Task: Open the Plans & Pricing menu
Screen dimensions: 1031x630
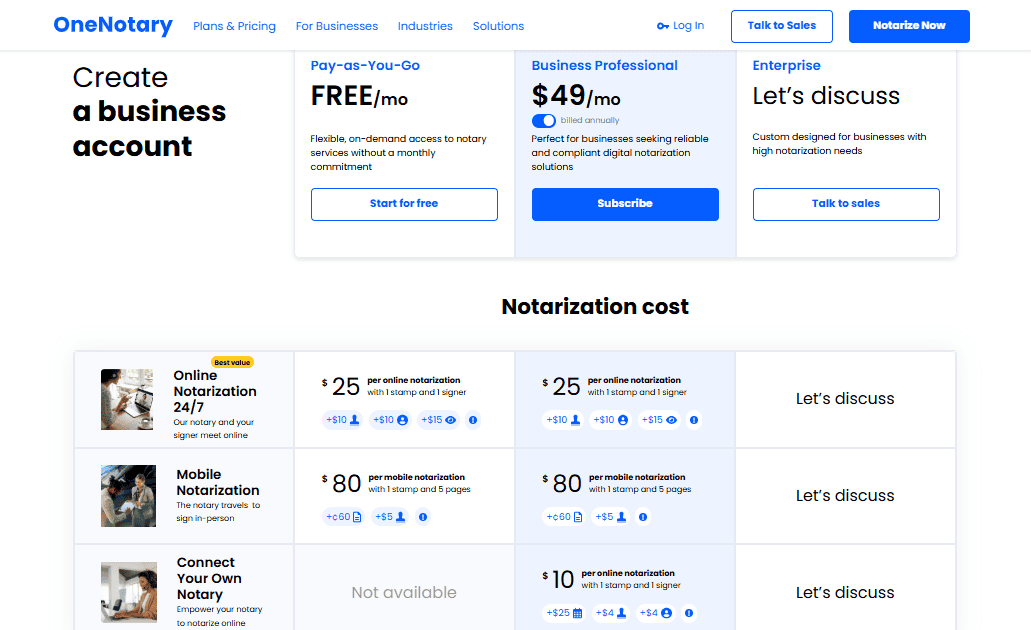Action: click(x=234, y=26)
